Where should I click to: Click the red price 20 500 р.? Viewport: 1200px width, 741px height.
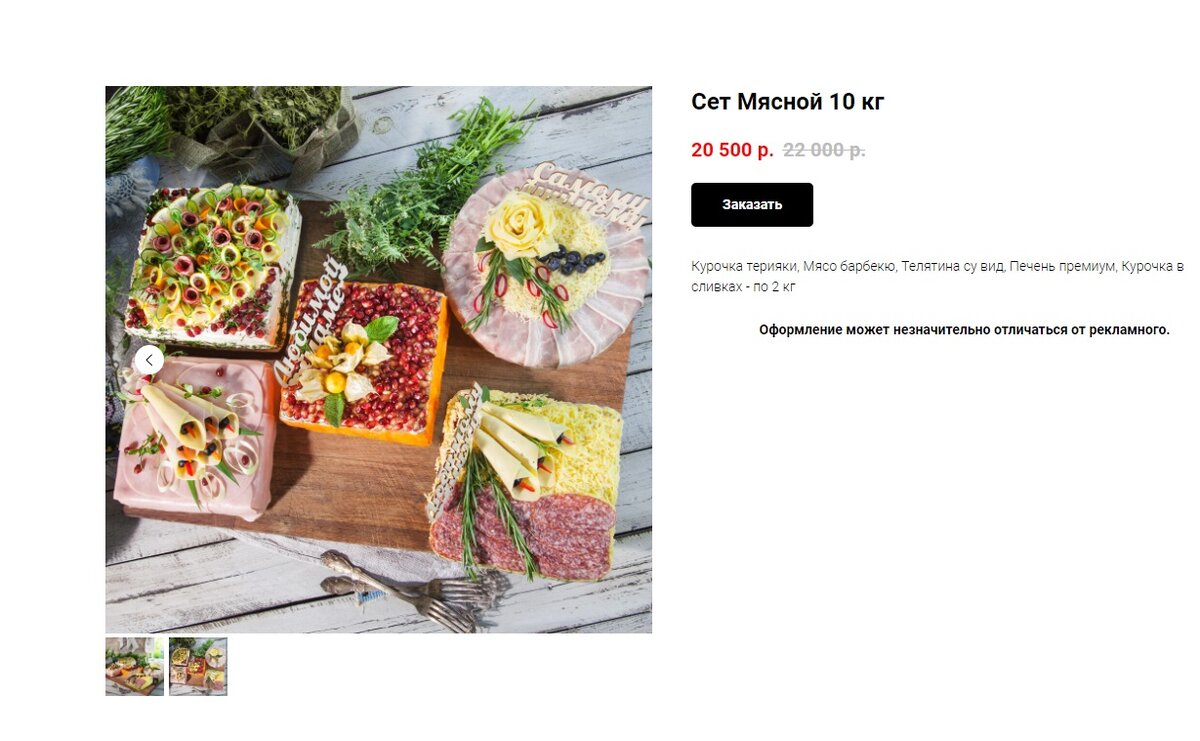pos(732,150)
